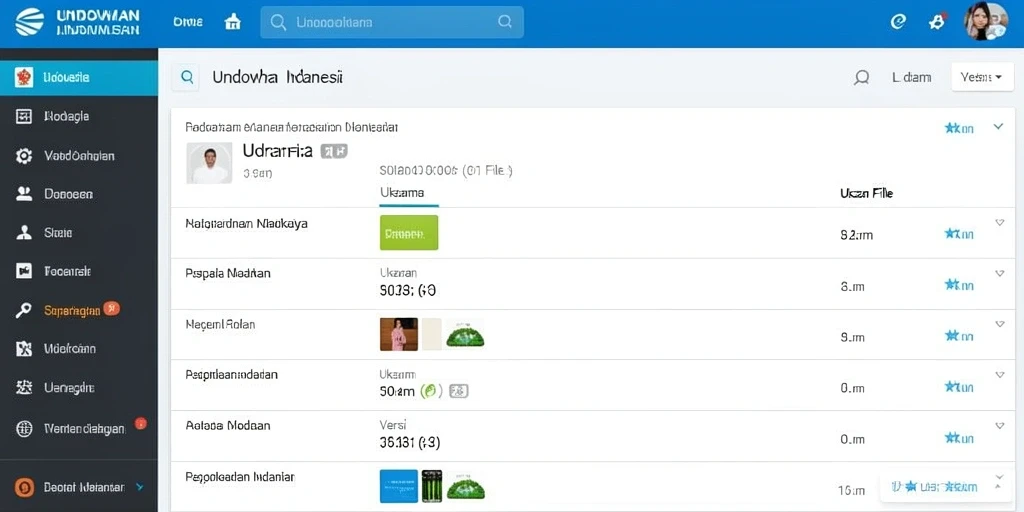Viewport: 1024px width, 512px height.
Task: Click the Ukan File column header
Action: (x=867, y=193)
